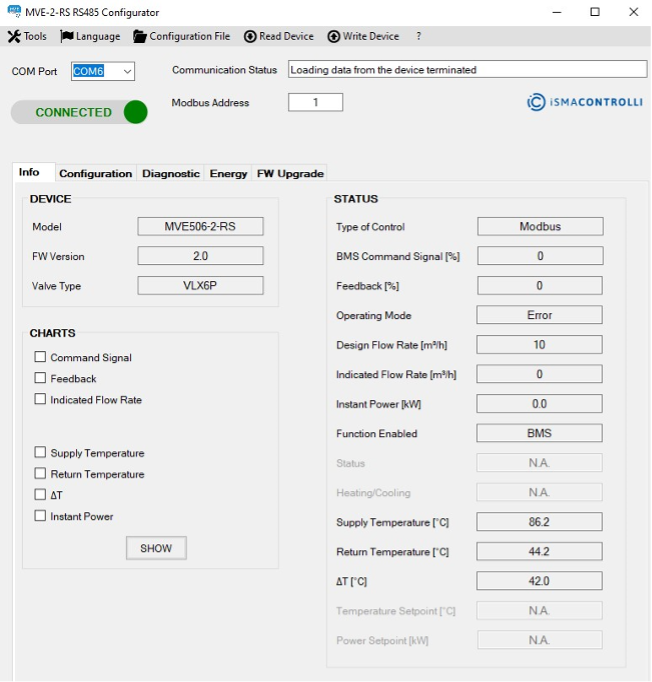
Task: Click the green connection status indicator
Action: 135,112
